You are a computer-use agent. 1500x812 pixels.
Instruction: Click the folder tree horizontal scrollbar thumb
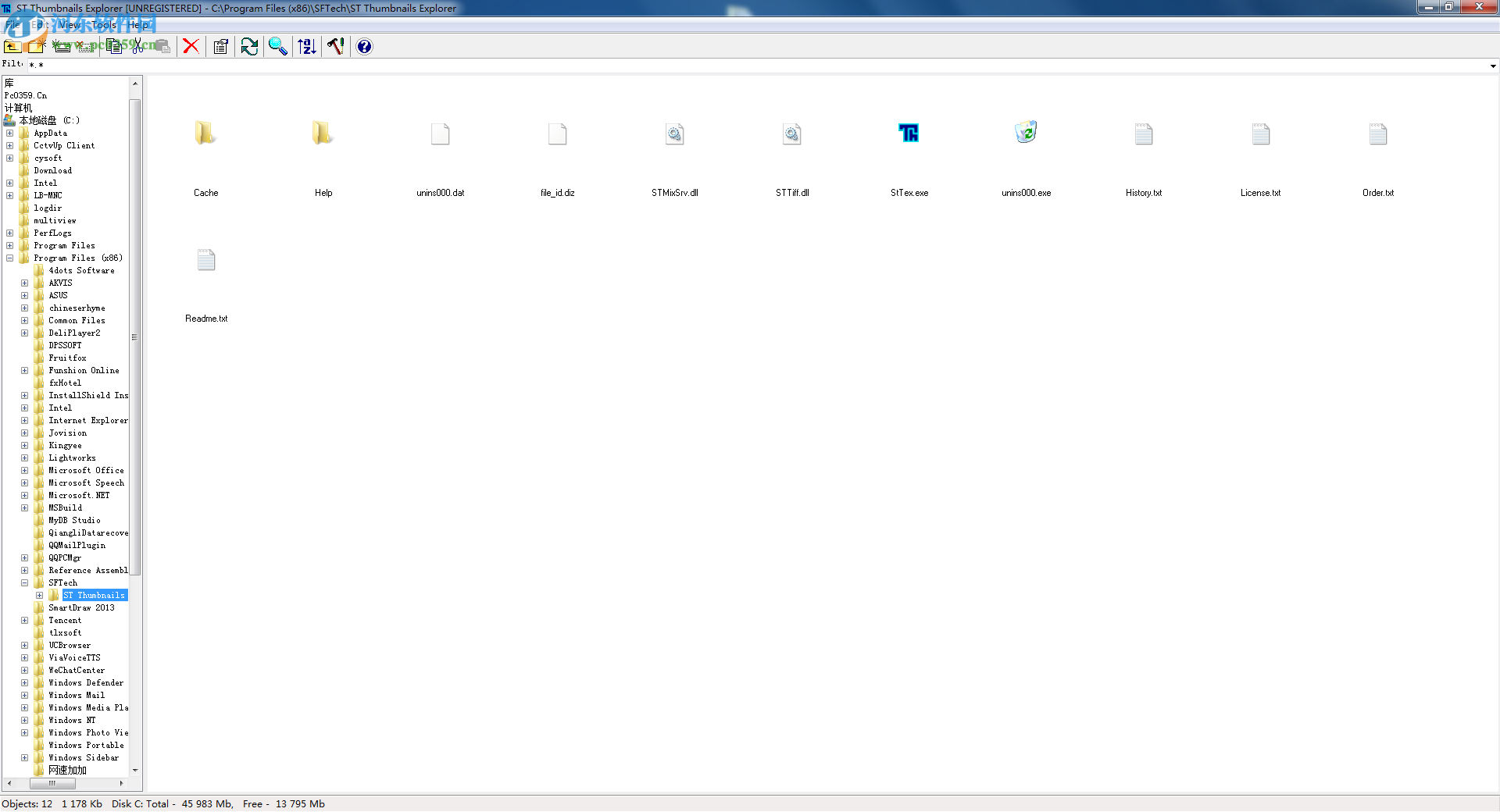coord(52,783)
